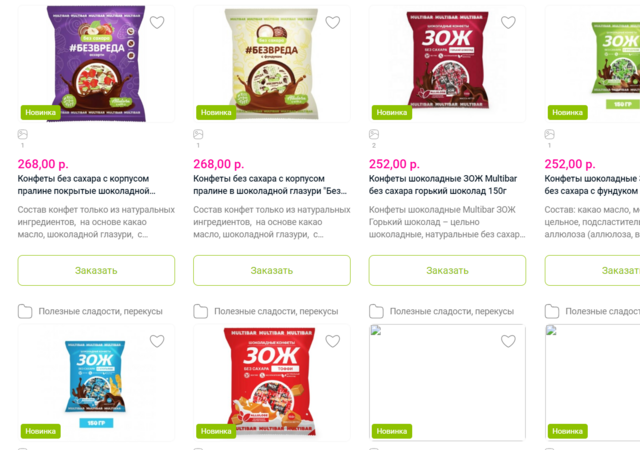Open title 'Конфеты шоколадные ЗОЖ Multibar без сахара горький шоколад'
This screenshot has width=640, height=450.
[443, 185]
